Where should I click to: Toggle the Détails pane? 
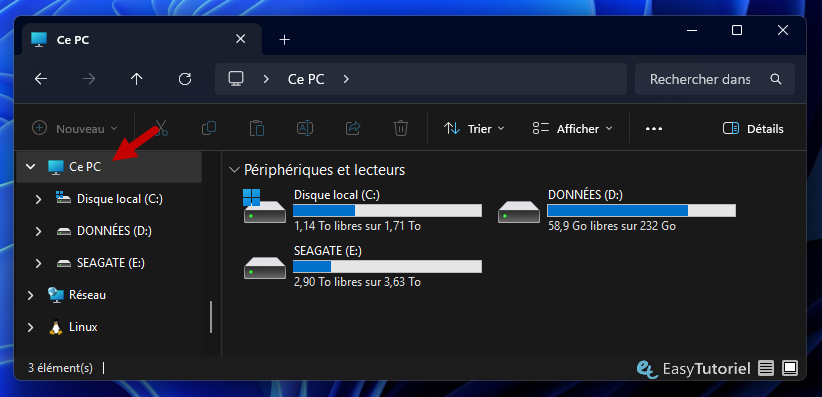[753, 128]
